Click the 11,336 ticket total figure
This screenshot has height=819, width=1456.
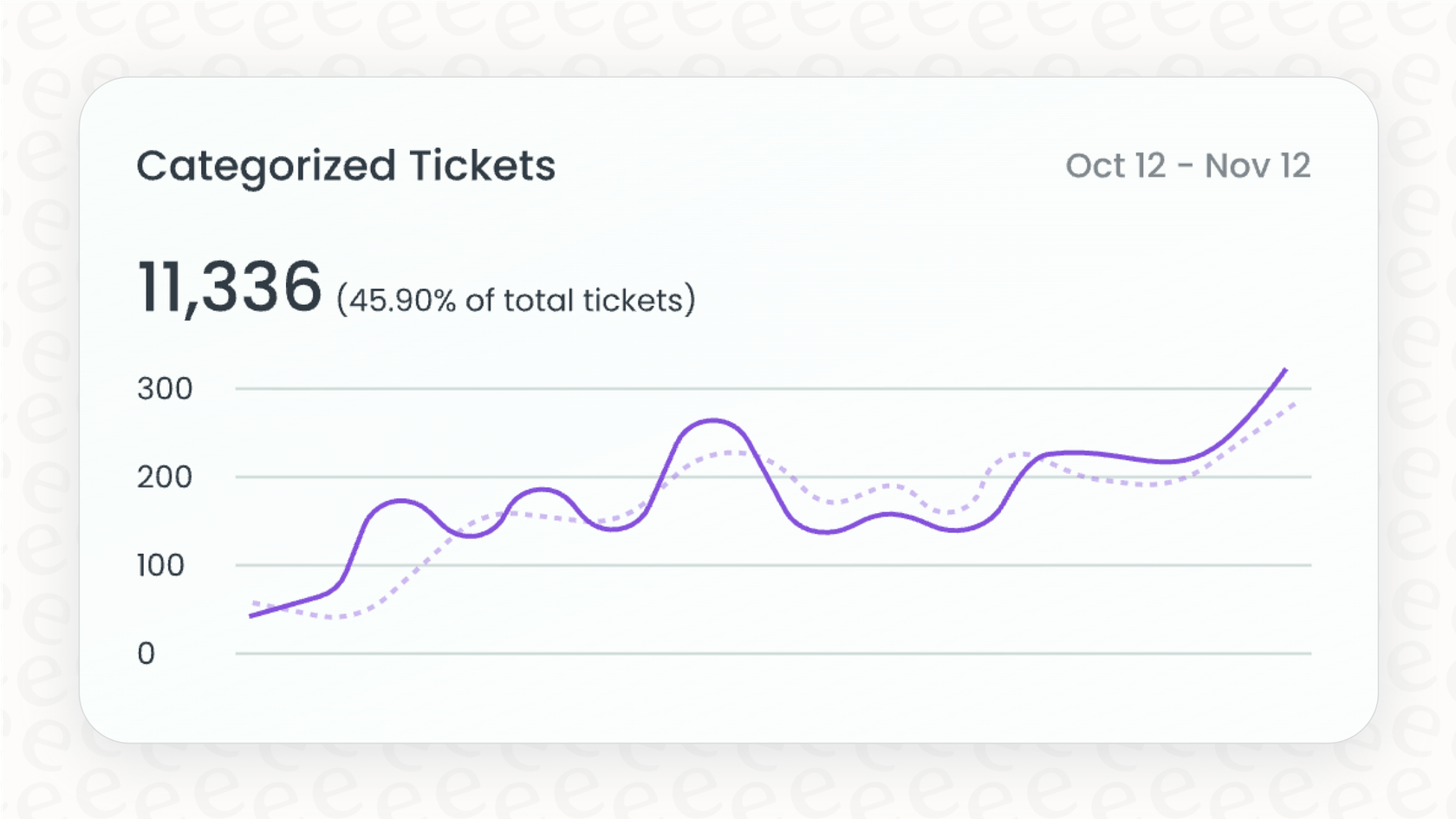230,287
